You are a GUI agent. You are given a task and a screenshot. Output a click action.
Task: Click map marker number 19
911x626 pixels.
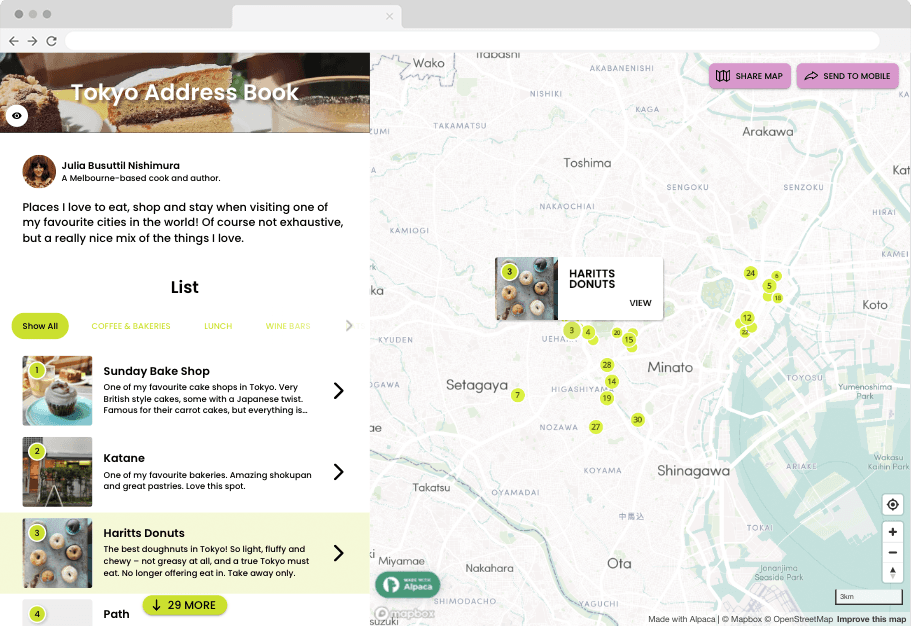[x=607, y=398]
